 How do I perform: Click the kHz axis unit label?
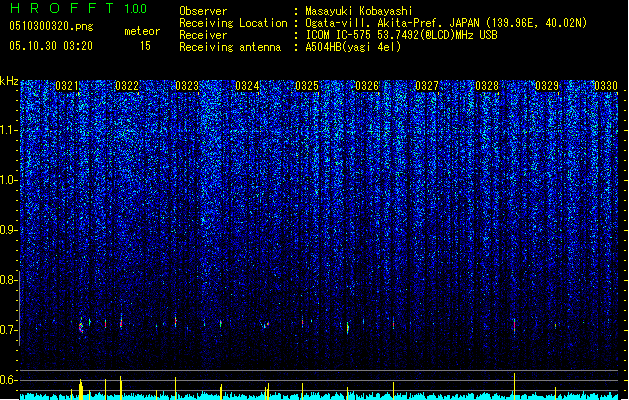click(x=9, y=81)
